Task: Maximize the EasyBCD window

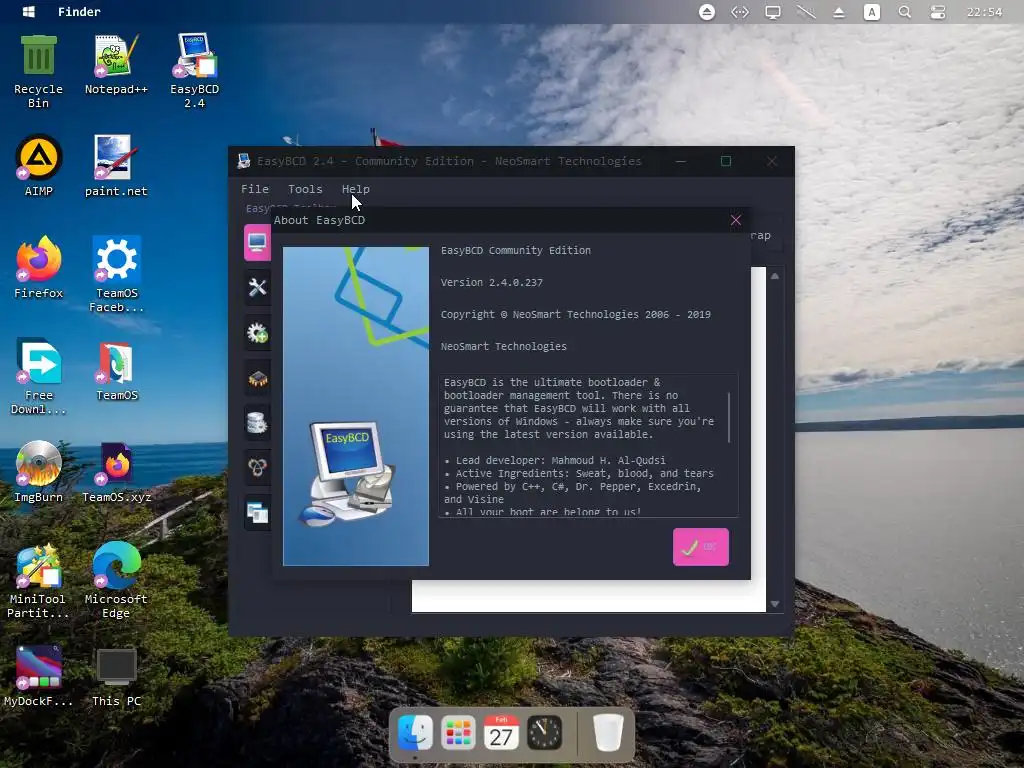Action: tap(726, 161)
